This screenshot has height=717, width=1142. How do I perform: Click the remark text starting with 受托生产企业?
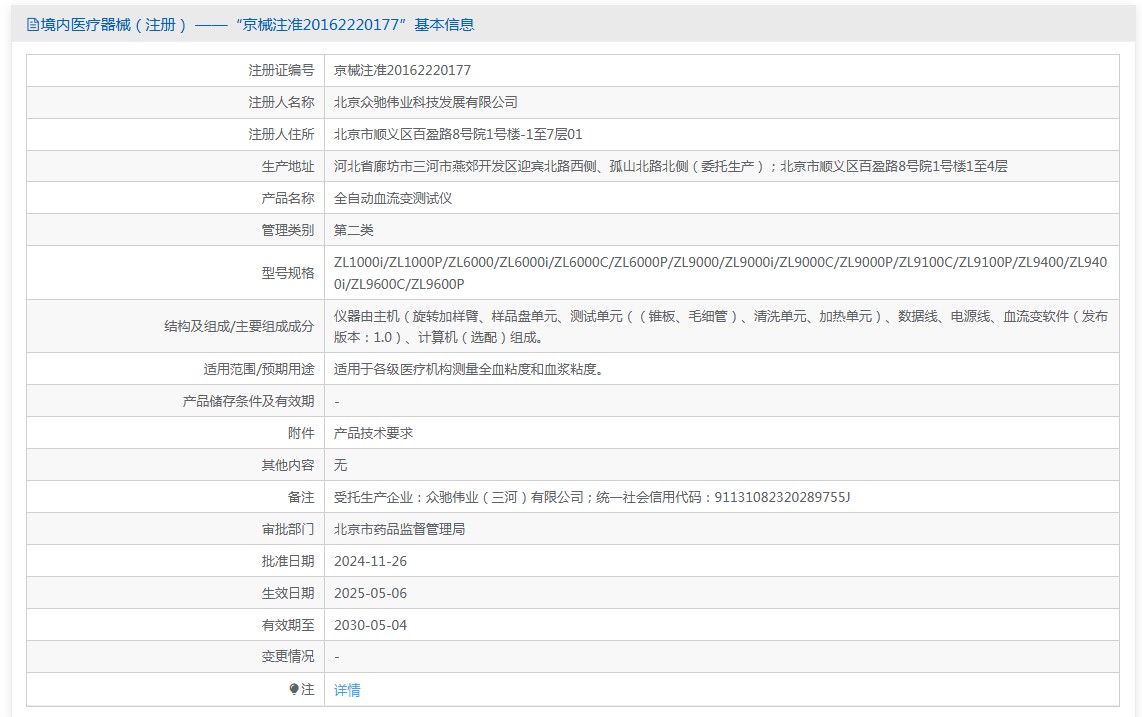coord(591,498)
